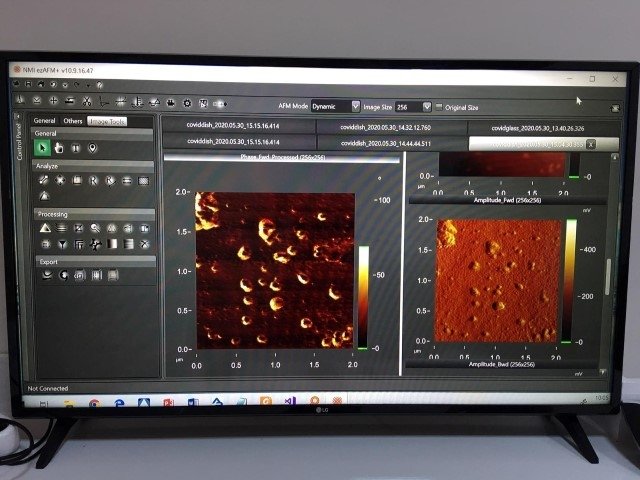The height and width of the screenshot is (480, 640).
Task: Click the scissors icon in top toolbar
Action: tap(87, 102)
